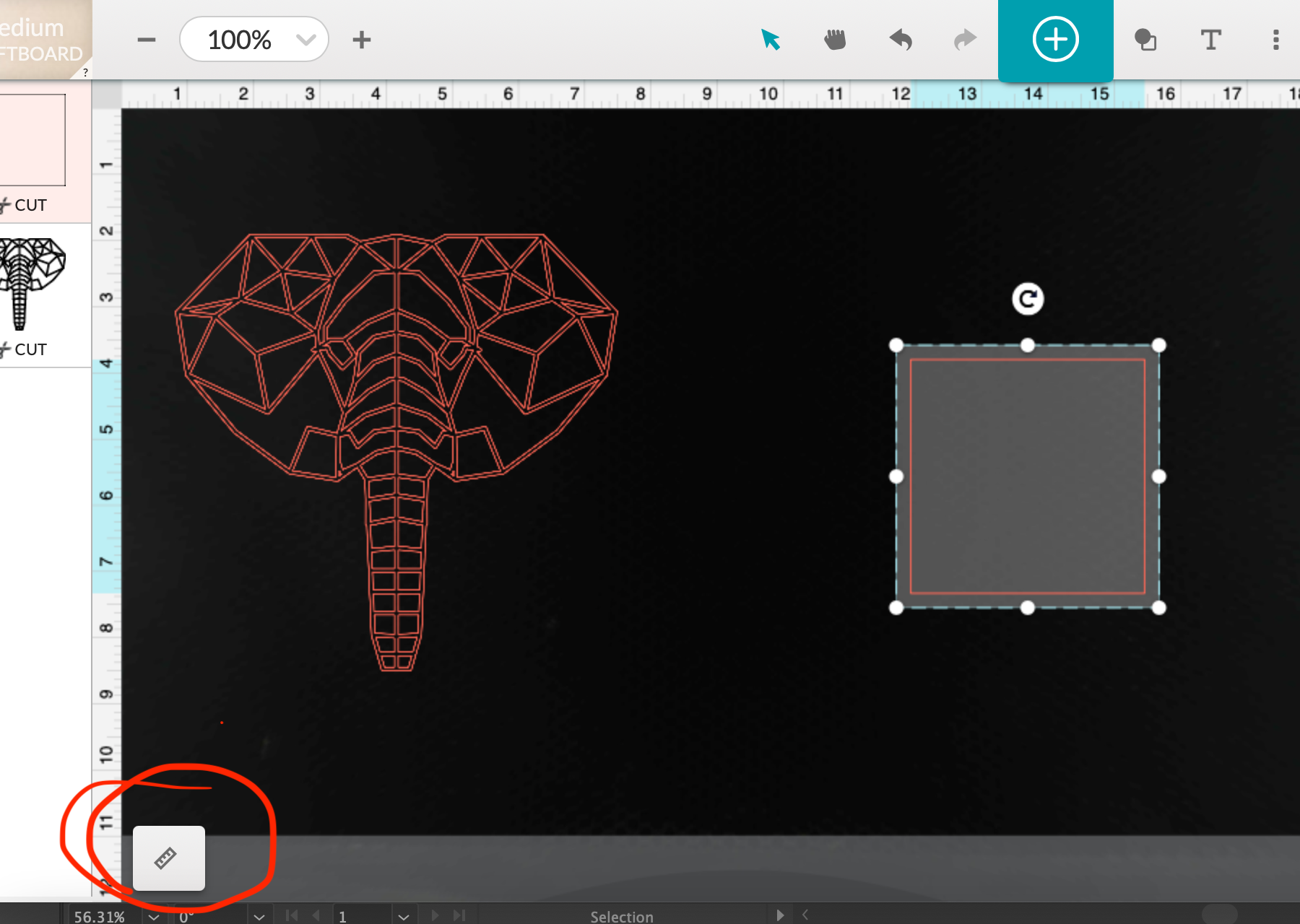Zoom in using the plus icon

362,40
